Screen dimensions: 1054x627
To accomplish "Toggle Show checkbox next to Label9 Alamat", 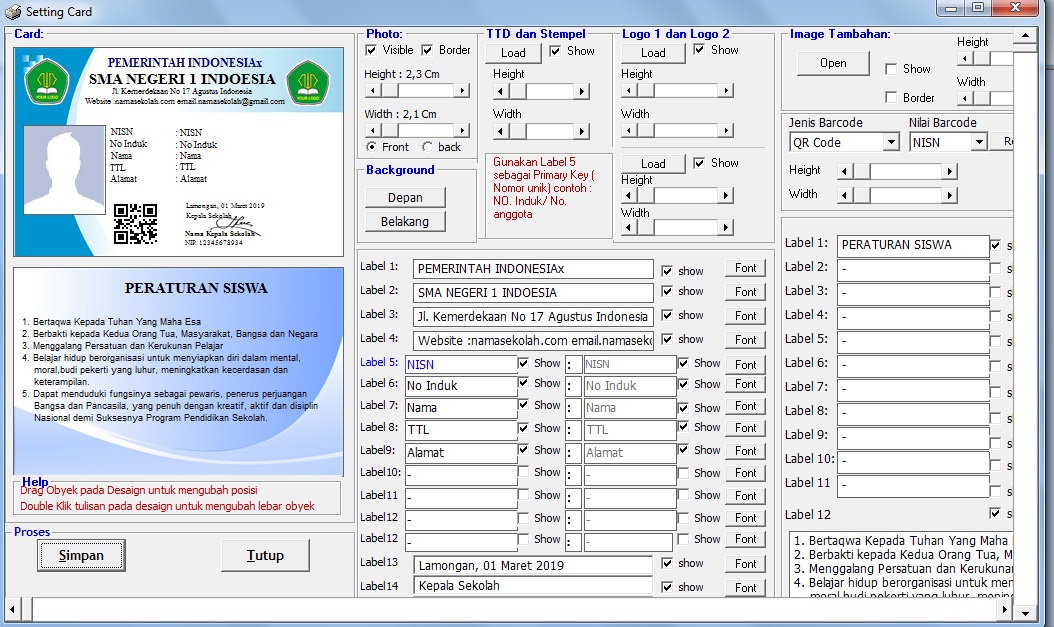I will tap(523, 450).
